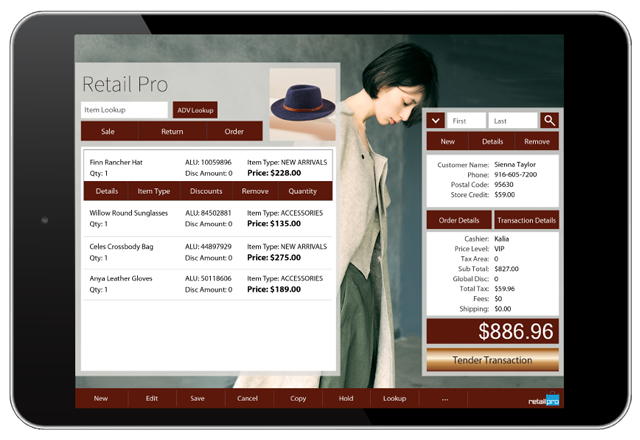
Task: Click the Price: $135.00 text
Action: [x=274, y=224]
